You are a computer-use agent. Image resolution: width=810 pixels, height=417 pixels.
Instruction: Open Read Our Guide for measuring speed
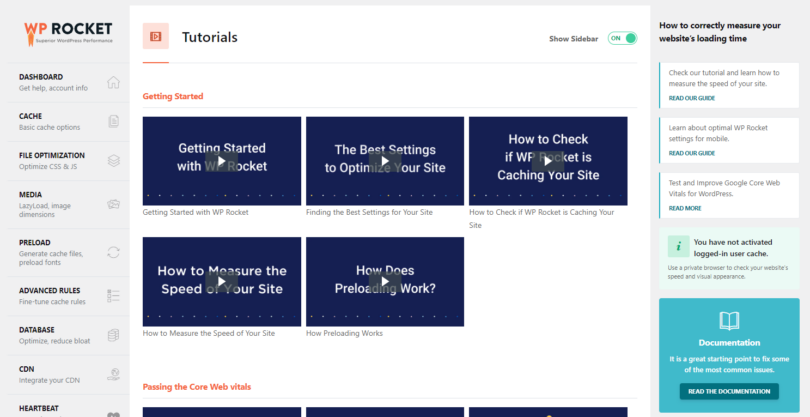[692, 98]
